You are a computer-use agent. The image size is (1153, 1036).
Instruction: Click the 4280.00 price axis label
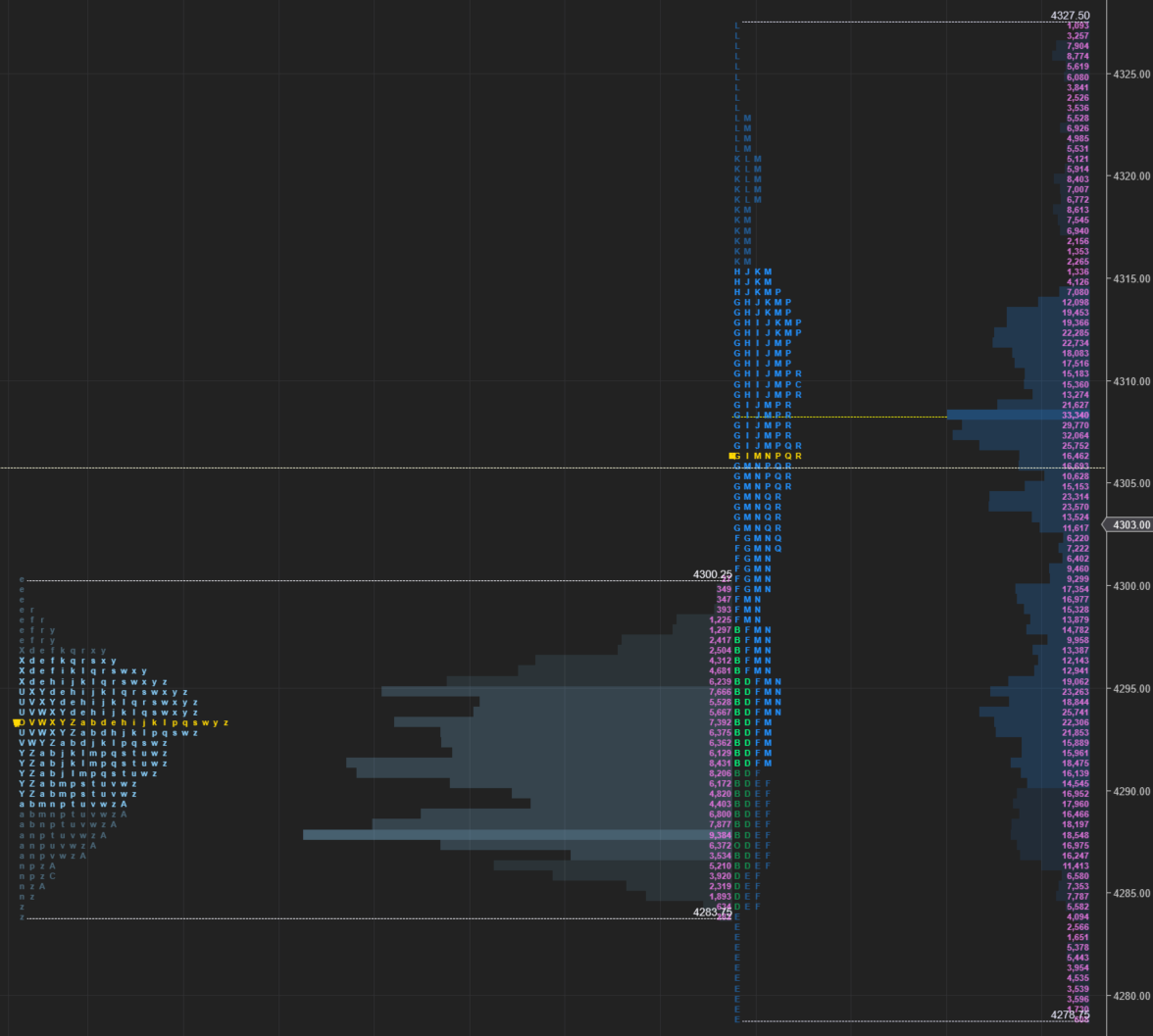(1131, 996)
